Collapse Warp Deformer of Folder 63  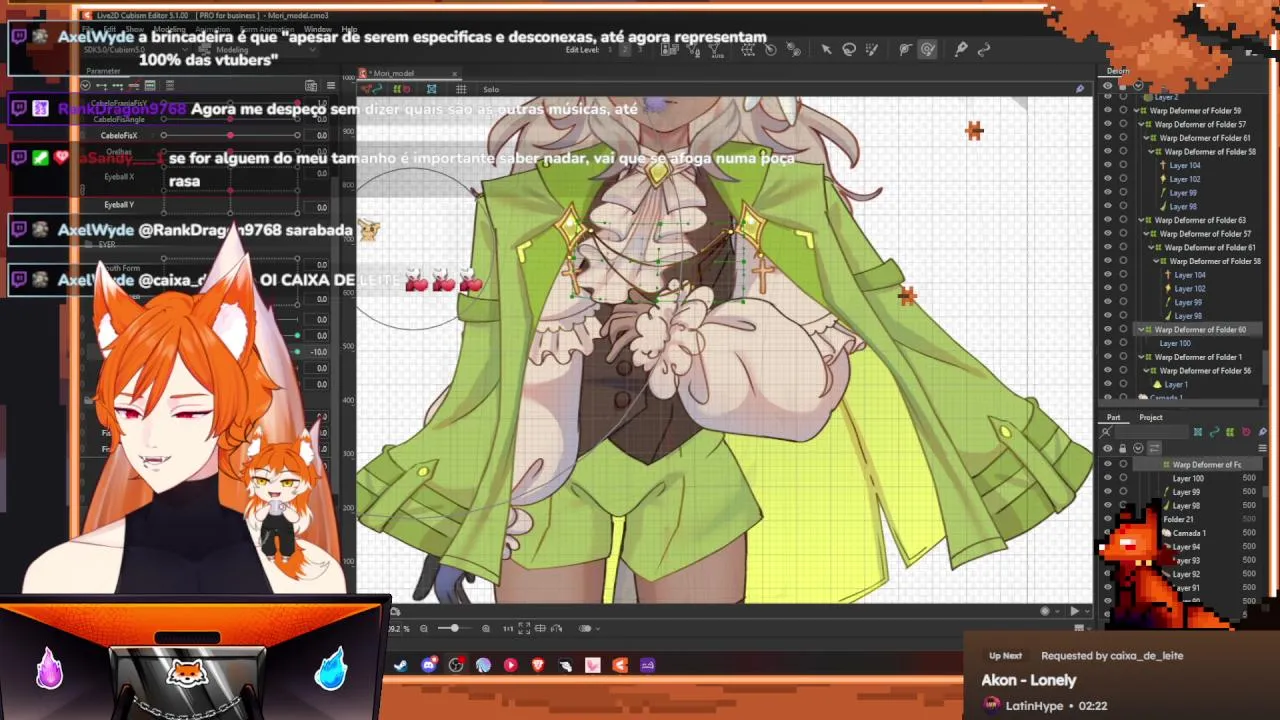pyautogui.click(x=1142, y=220)
